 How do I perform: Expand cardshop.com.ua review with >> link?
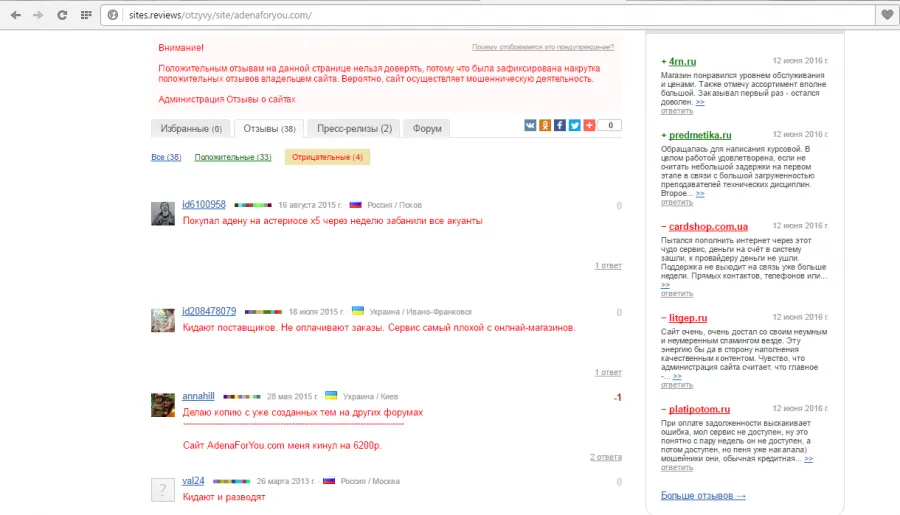pos(665,285)
